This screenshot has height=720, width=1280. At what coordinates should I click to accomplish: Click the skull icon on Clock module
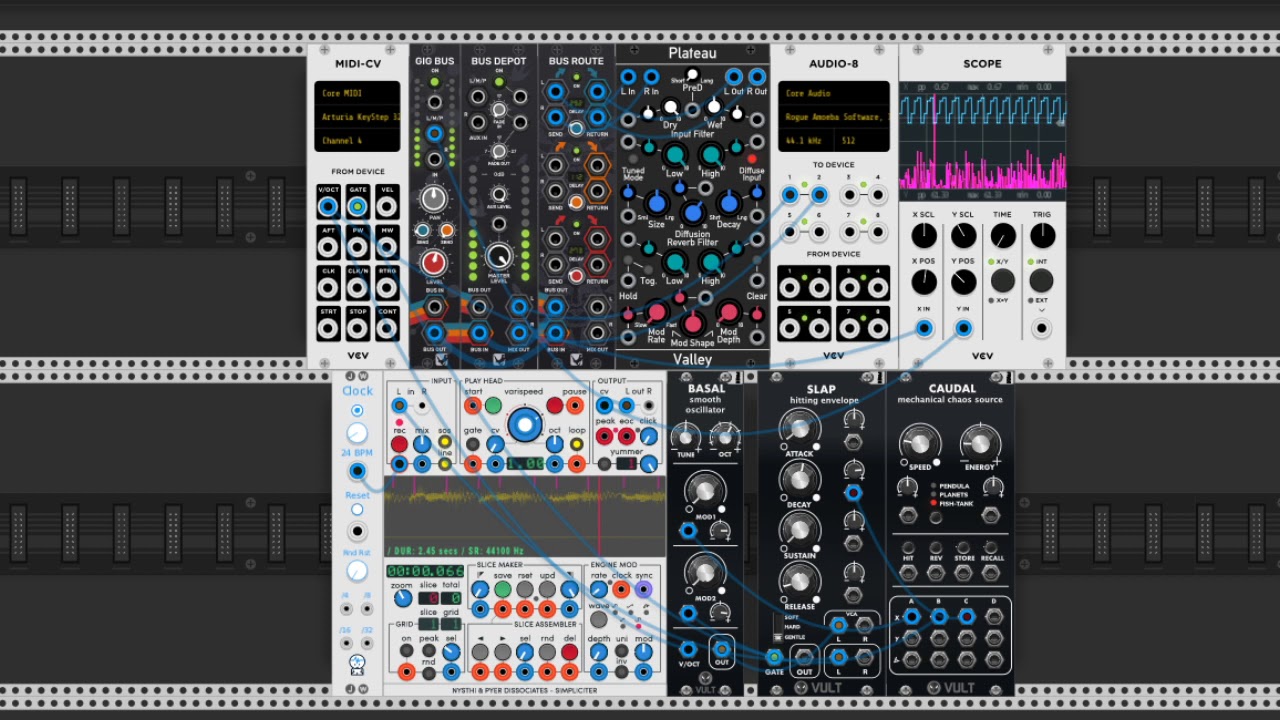point(357,664)
